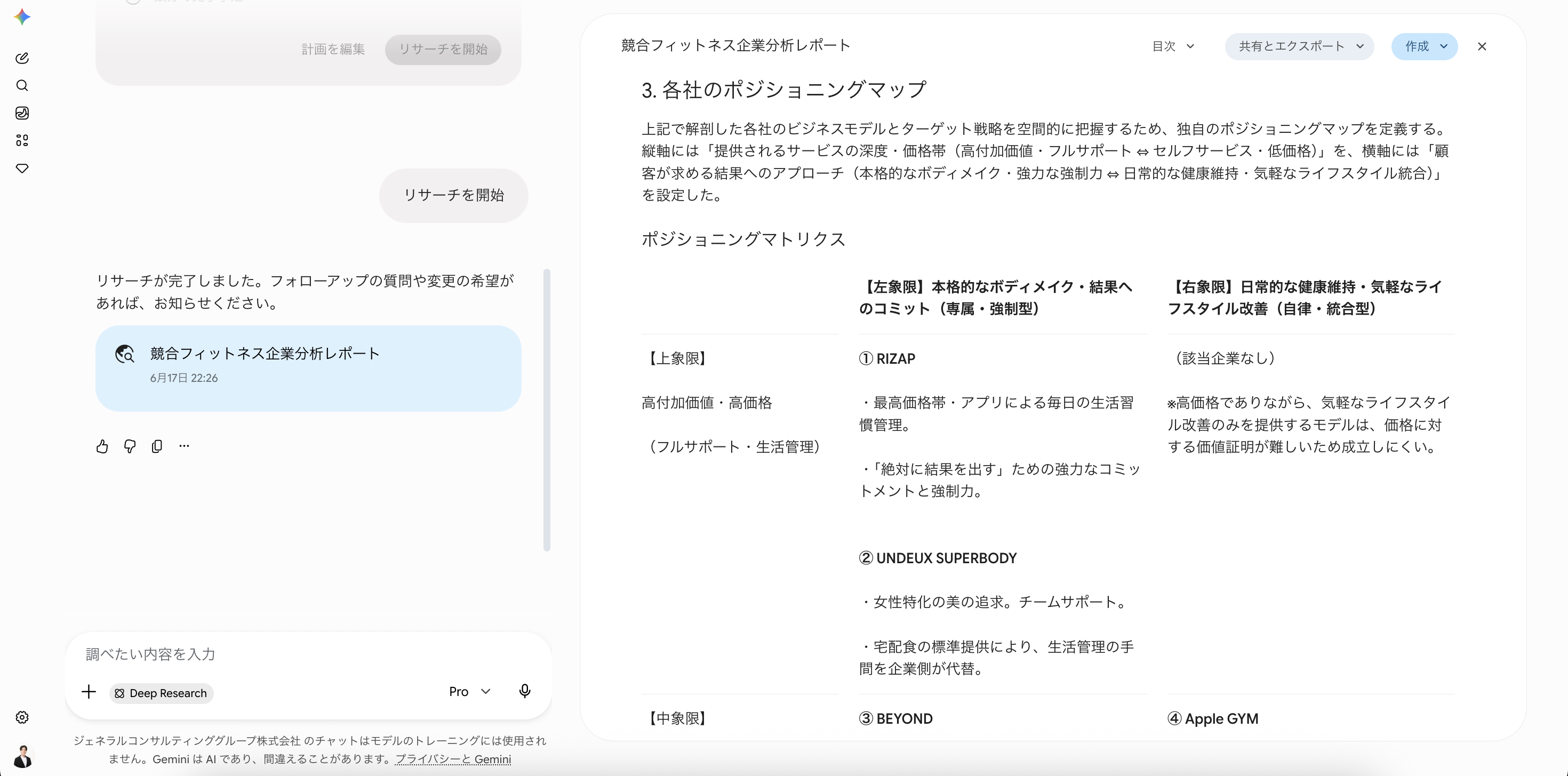Viewport: 1568px width, 776px height.
Task: Open the 作成 create dropdown
Action: 1425,46
